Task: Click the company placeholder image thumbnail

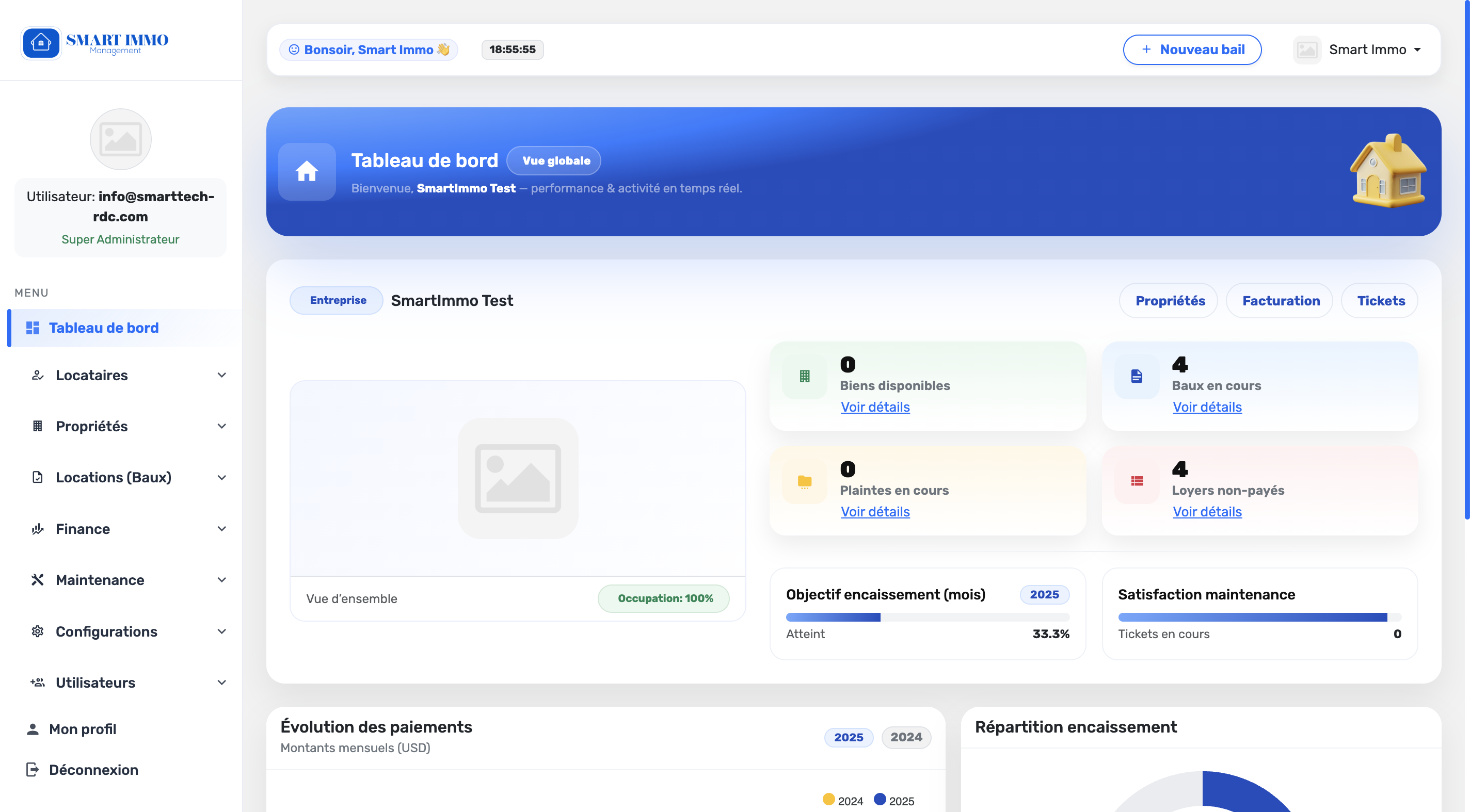Action: pyautogui.click(x=518, y=478)
